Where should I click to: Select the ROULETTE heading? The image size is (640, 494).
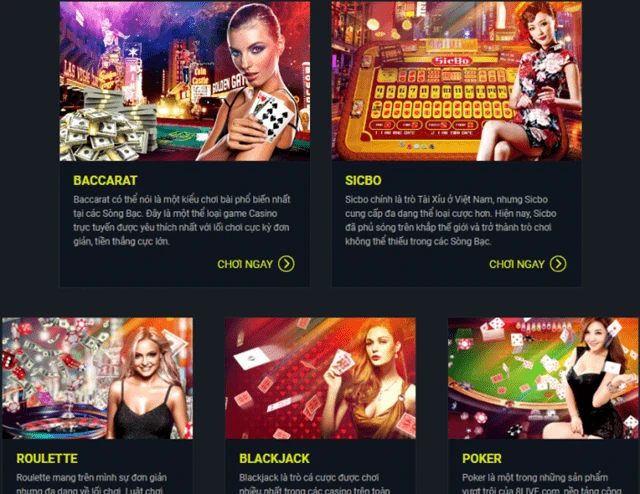pyautogui.click(x=47, y=458)
